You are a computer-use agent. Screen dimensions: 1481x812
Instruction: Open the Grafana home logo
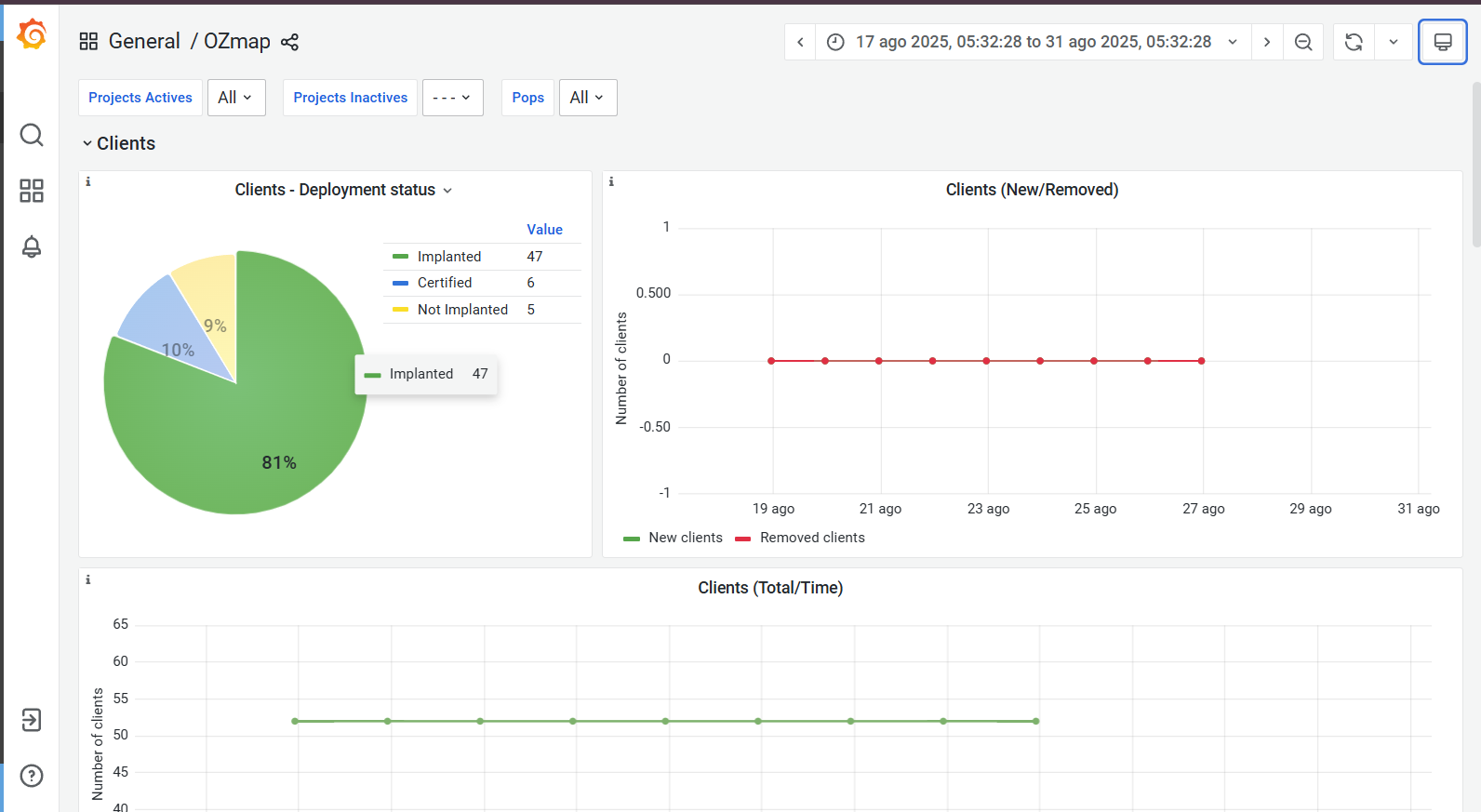click(x=32, y=34)
